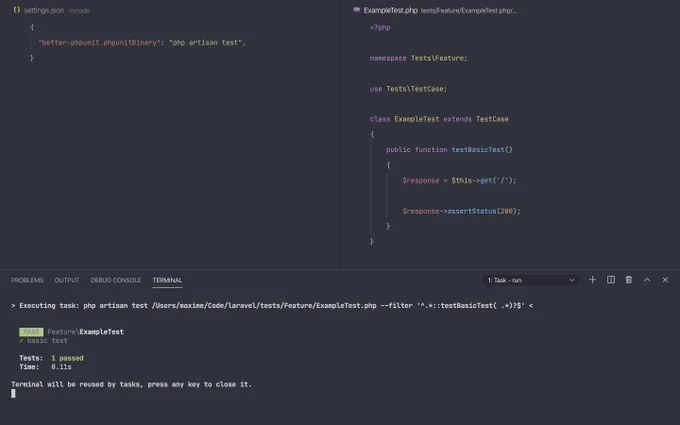680x425 pixels.
Task: Kill terminal using trash icon
Action: (629, 280)
